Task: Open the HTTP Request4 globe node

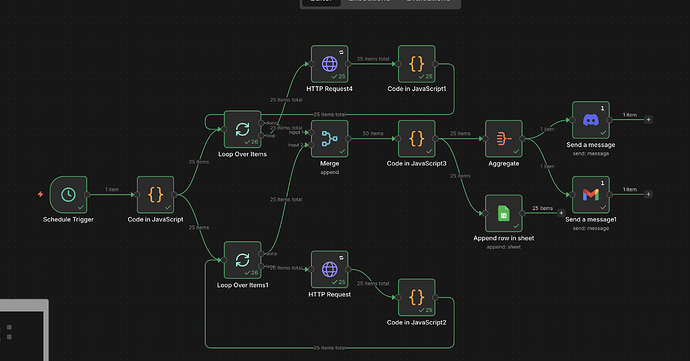Action: click(x=330, y=64)
